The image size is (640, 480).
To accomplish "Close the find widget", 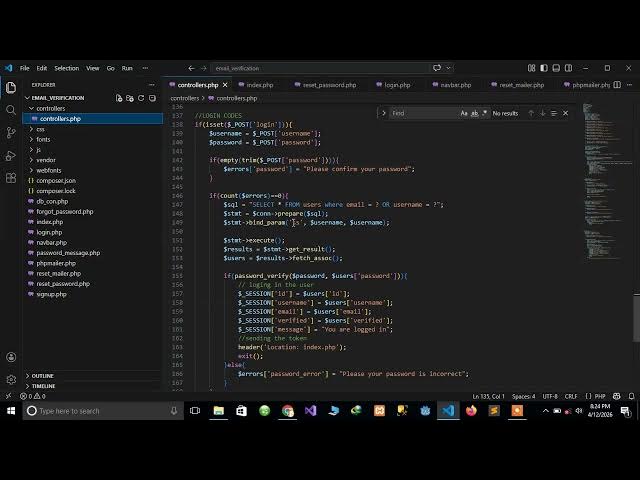I will pos(565,113).
